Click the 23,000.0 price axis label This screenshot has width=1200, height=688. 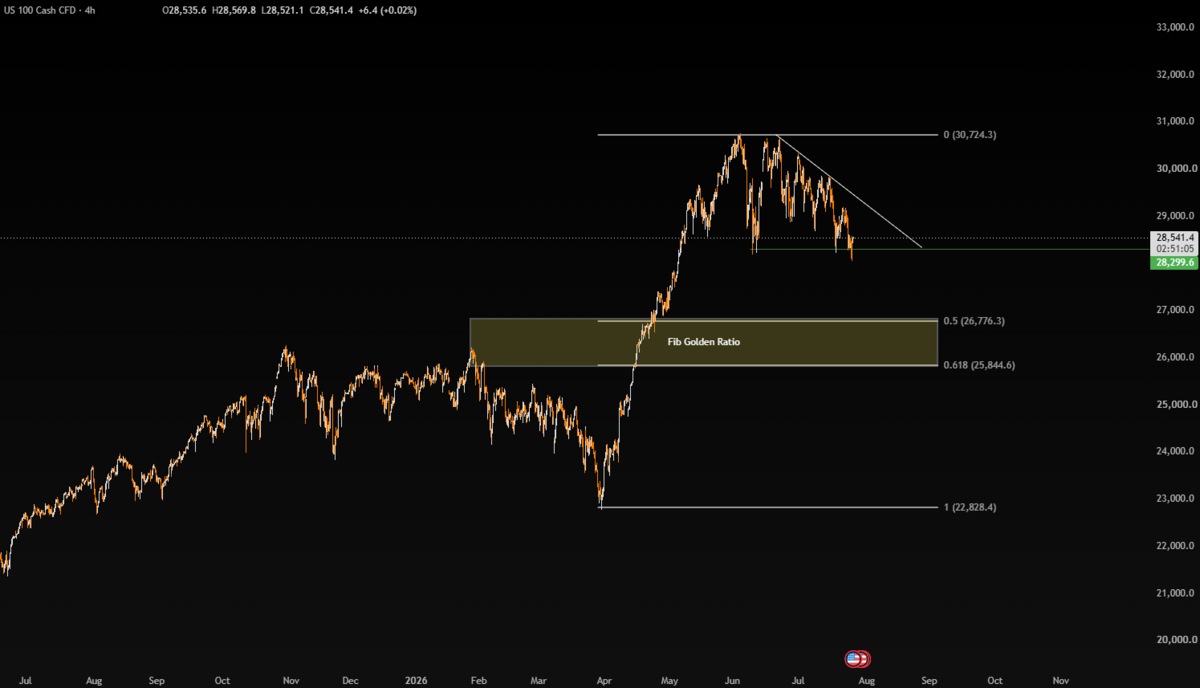tap(1175, 498)
